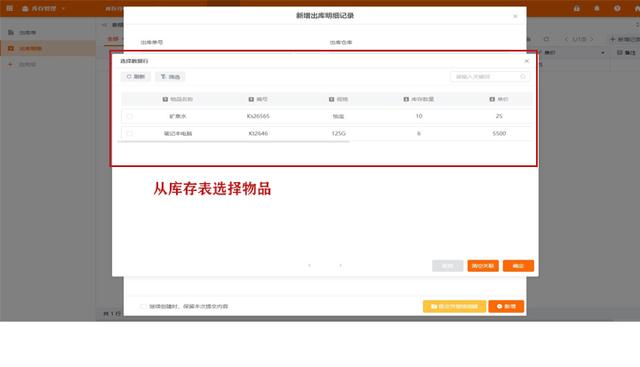Viewport: 640px width, 367px height.
Task: Check the 矿泉水 row checkbox
Action: pos(129,116)
